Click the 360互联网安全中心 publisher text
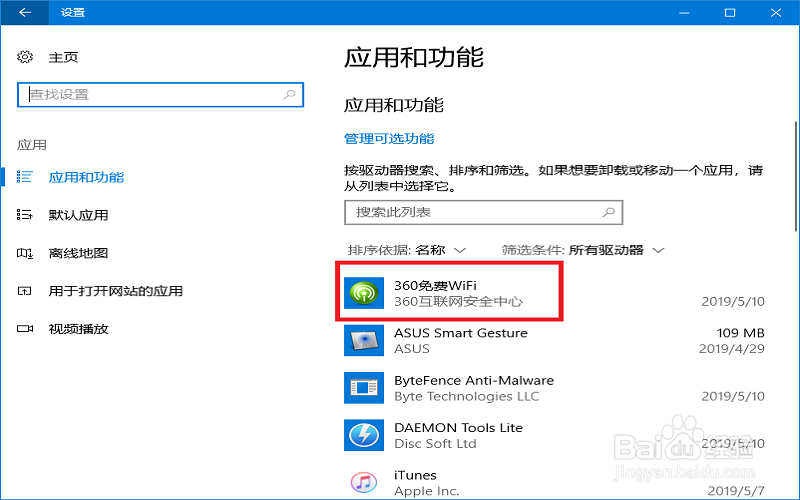 coord(458,302)
